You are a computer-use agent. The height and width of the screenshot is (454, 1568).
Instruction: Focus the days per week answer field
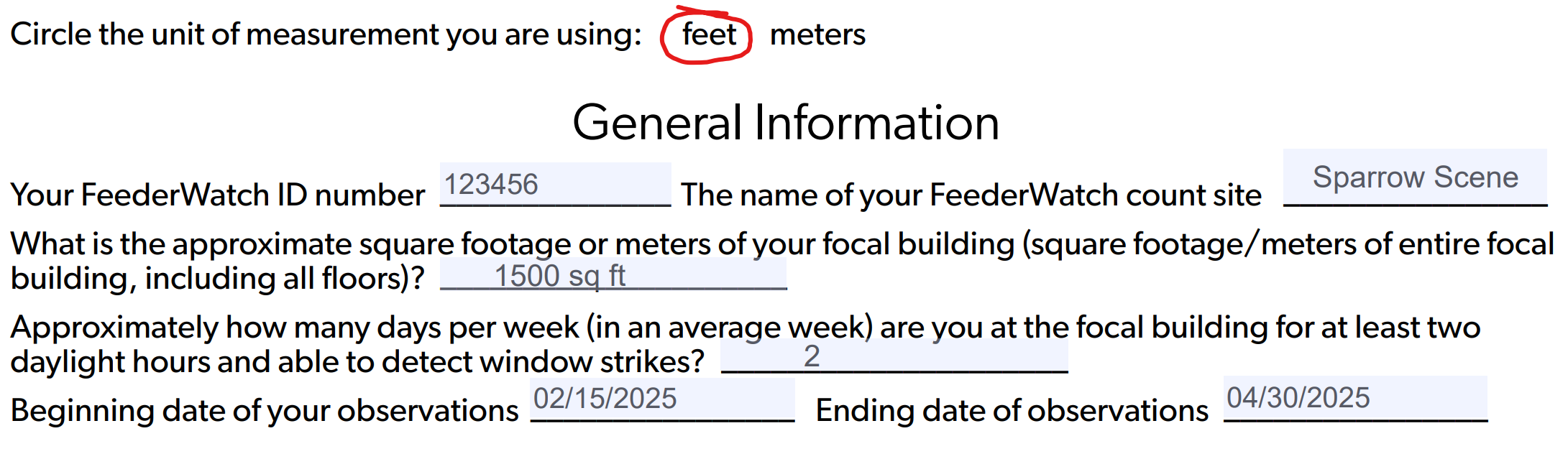894,356
